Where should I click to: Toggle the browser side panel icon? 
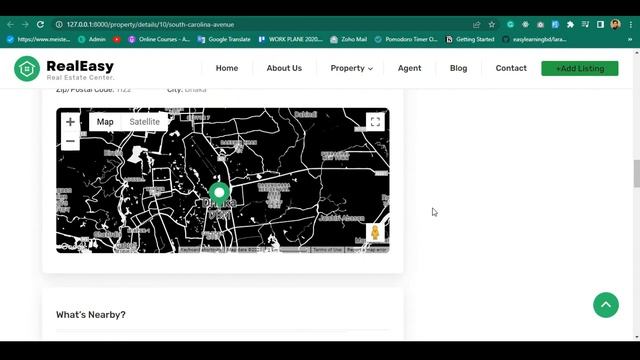pos(600,24)
